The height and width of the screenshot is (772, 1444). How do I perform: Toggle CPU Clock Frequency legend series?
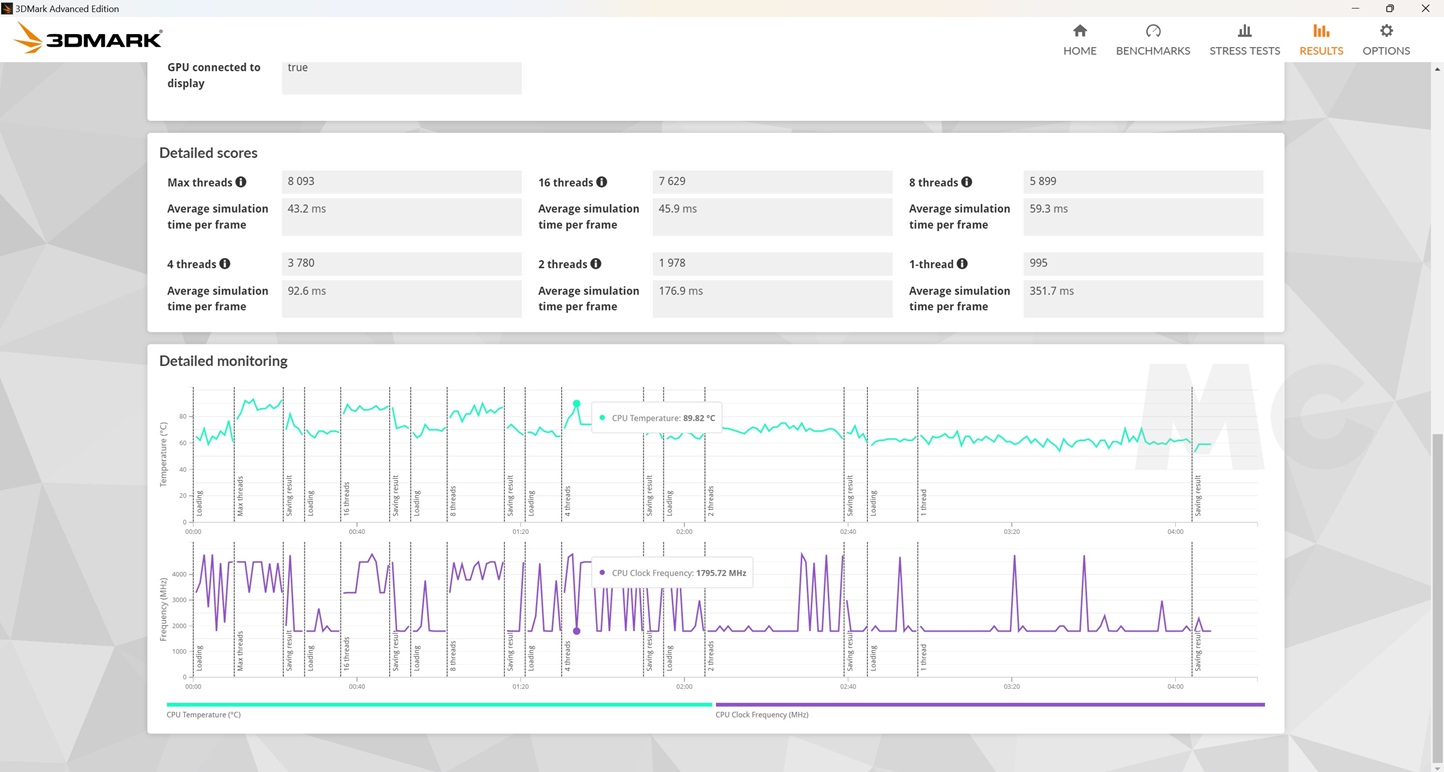tap(762, 715)
